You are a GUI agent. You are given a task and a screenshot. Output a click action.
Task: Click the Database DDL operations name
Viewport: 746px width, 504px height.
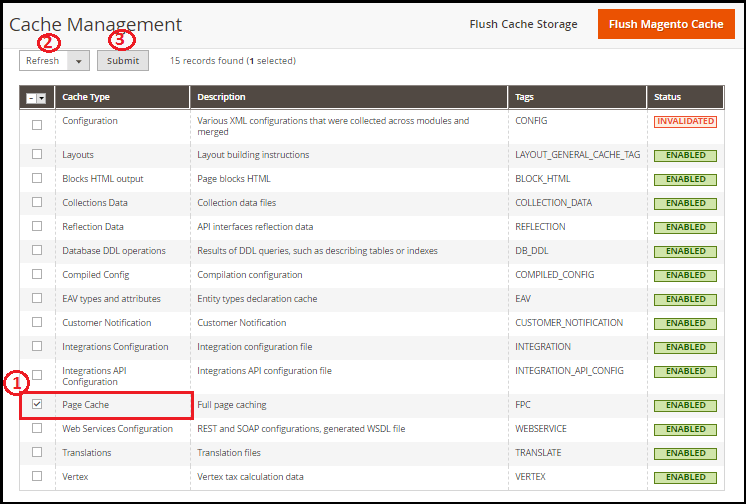click(114, 251)
